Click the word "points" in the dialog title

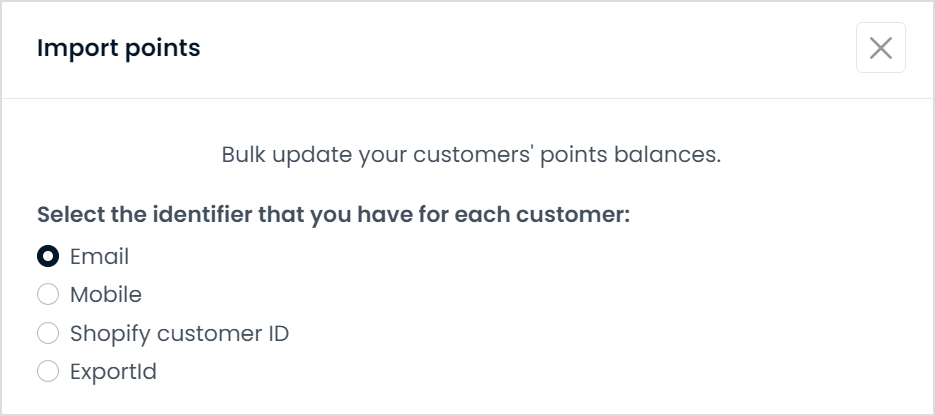[x=162, y=49]
